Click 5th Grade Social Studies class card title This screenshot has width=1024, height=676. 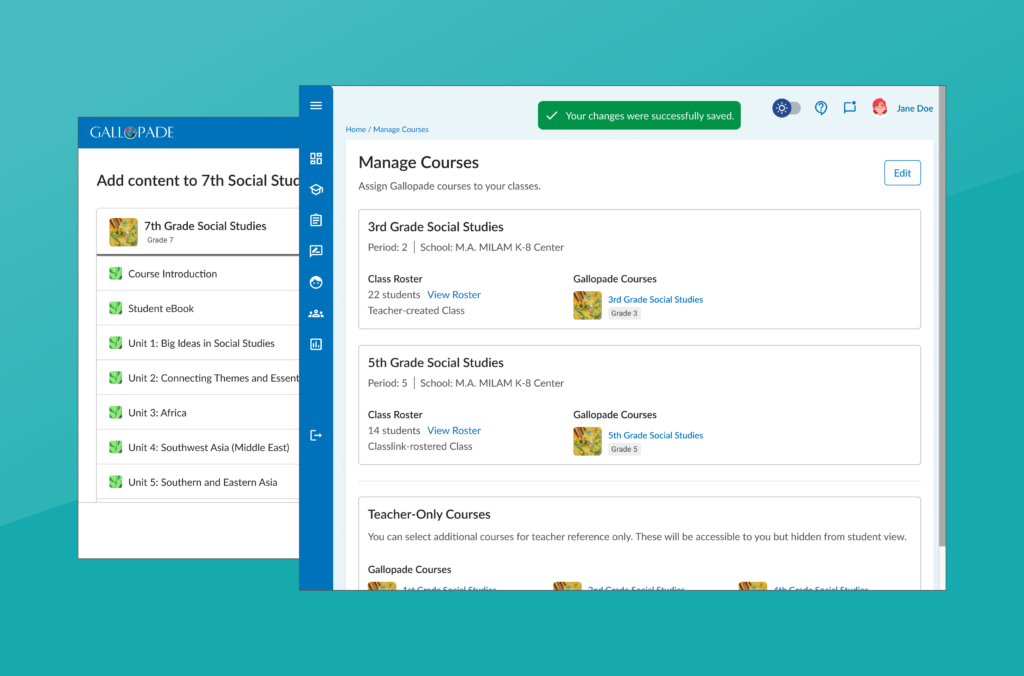(x=436, y=362)
